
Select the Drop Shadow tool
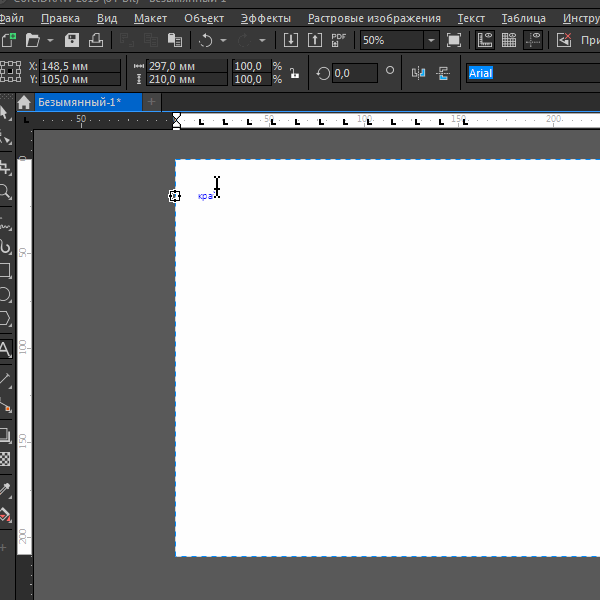(5, 435)
